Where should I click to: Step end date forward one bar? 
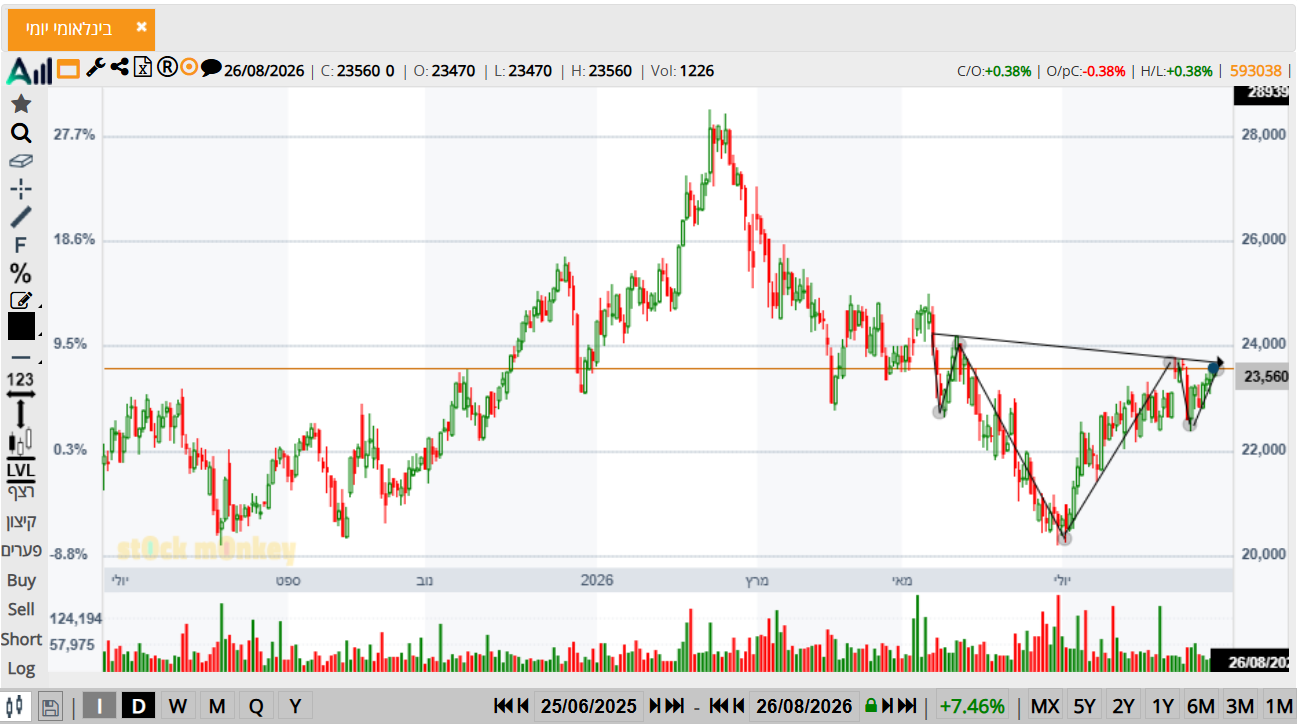point(887,706)
